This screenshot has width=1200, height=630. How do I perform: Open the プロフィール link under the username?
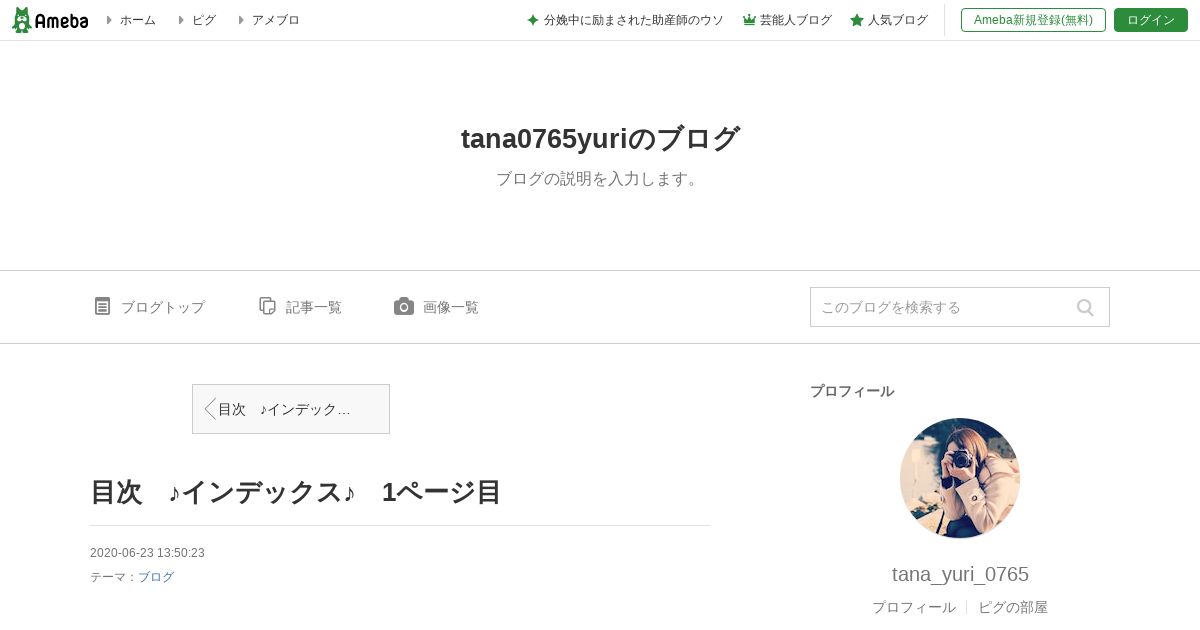(914, 607)
